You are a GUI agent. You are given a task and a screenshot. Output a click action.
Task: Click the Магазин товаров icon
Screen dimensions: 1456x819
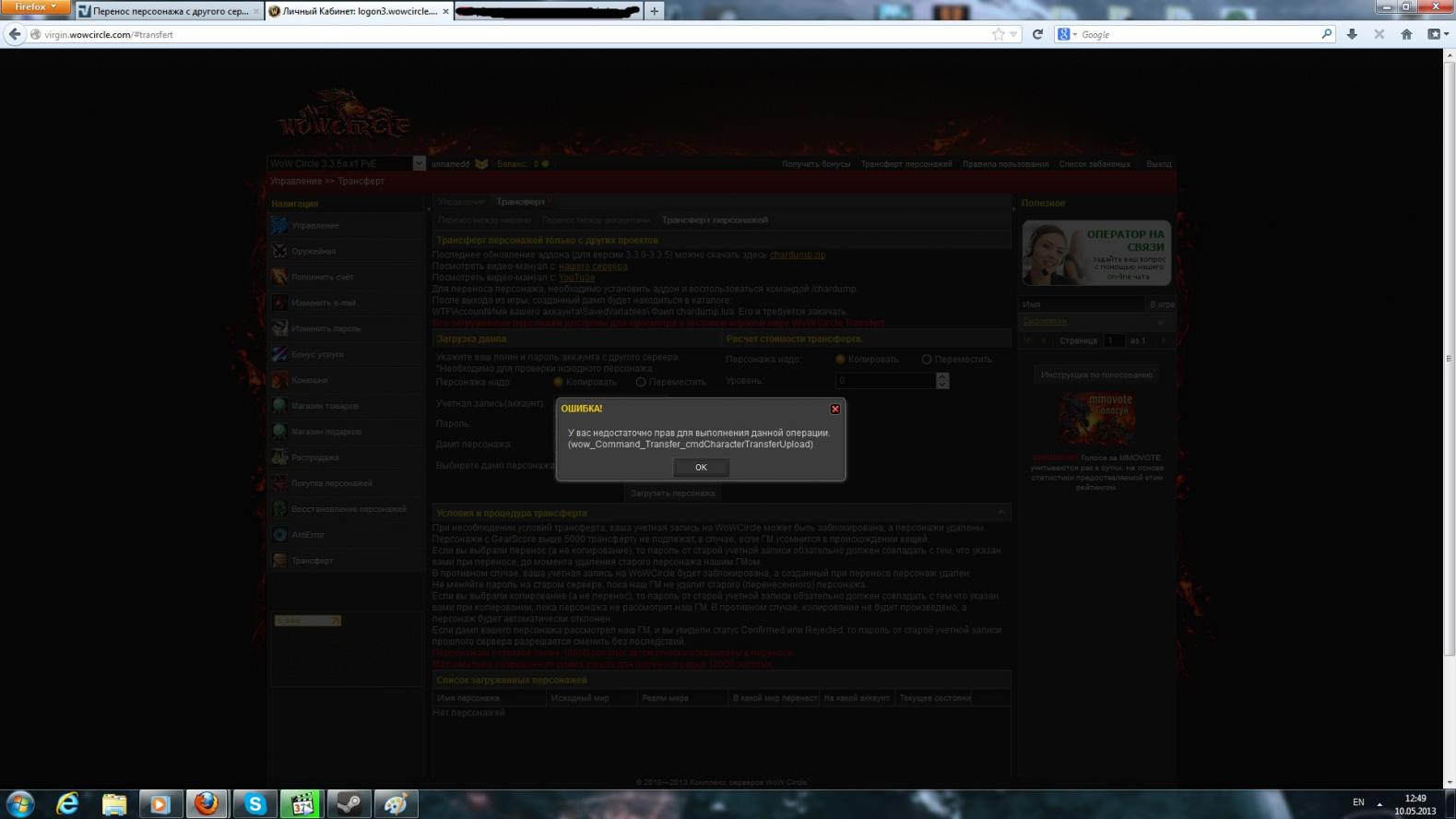[279, 406]
